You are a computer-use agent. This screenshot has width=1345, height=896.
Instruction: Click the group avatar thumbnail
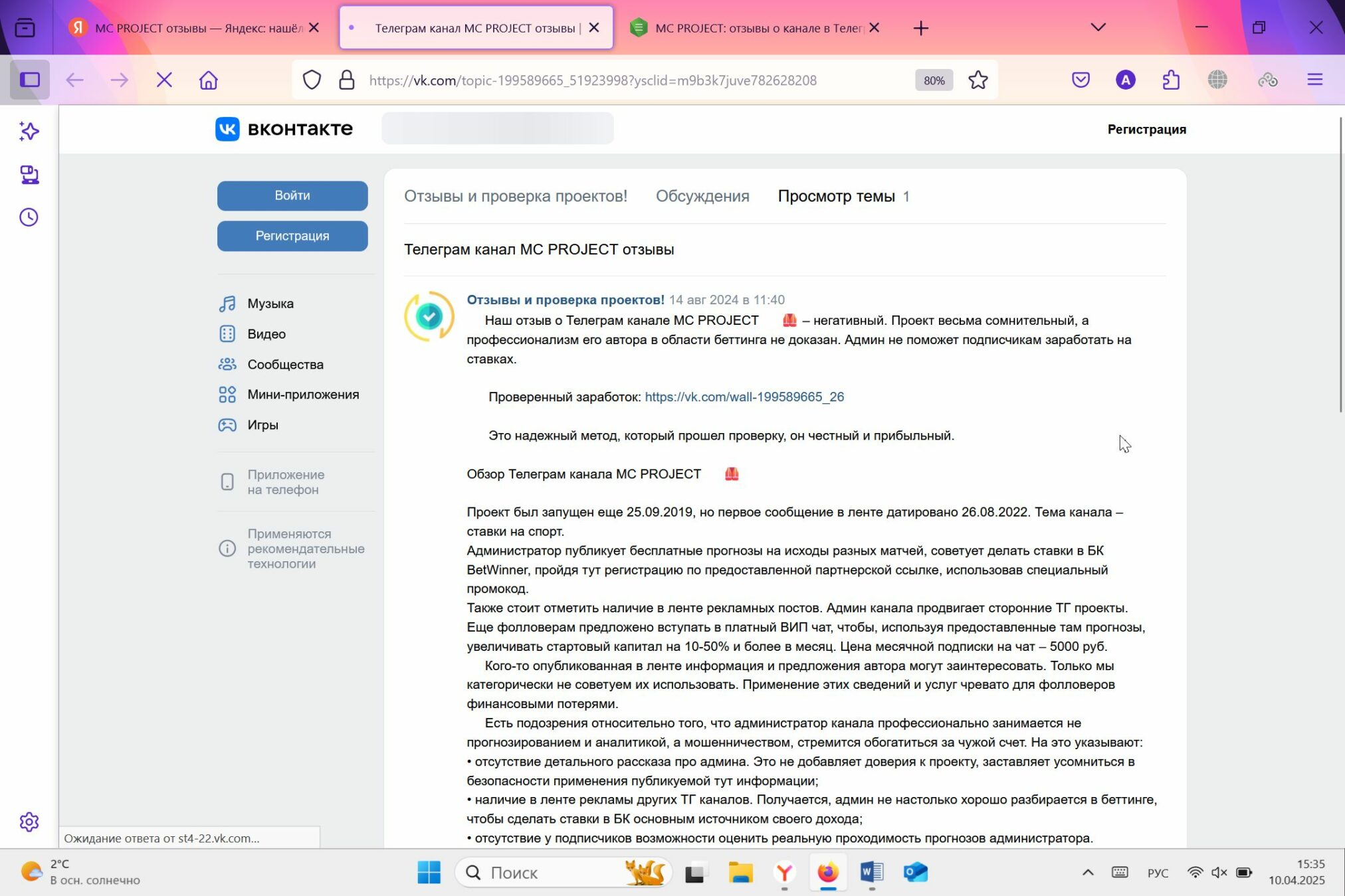(x=429, y=316)
